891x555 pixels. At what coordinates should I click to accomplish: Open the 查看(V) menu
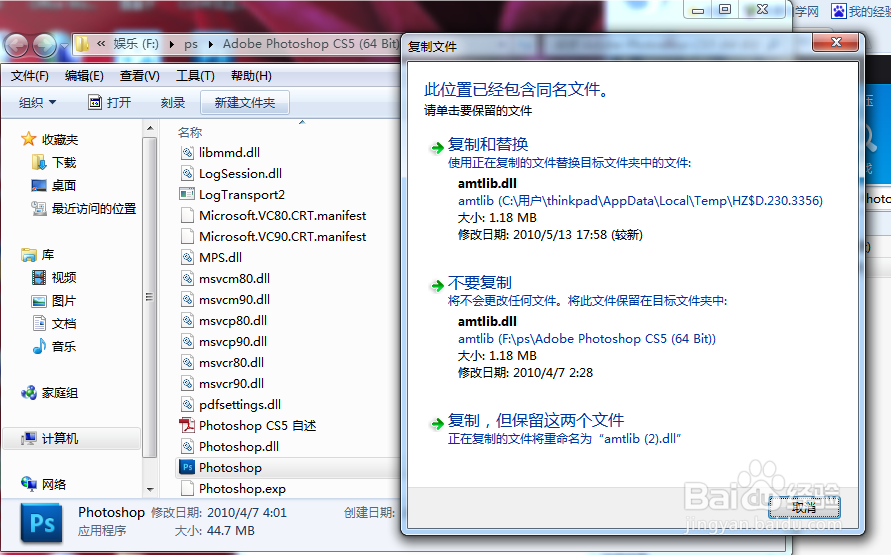pyautogui.click(x=140, y=76)
